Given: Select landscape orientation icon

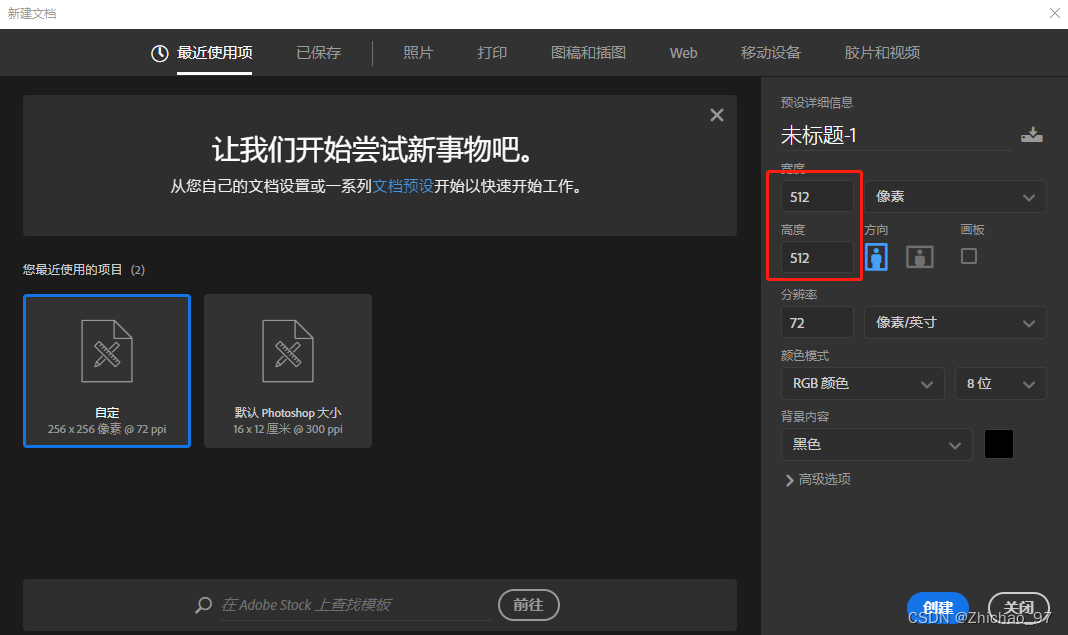Looking at the screenshot, I should tap(920, 257).
